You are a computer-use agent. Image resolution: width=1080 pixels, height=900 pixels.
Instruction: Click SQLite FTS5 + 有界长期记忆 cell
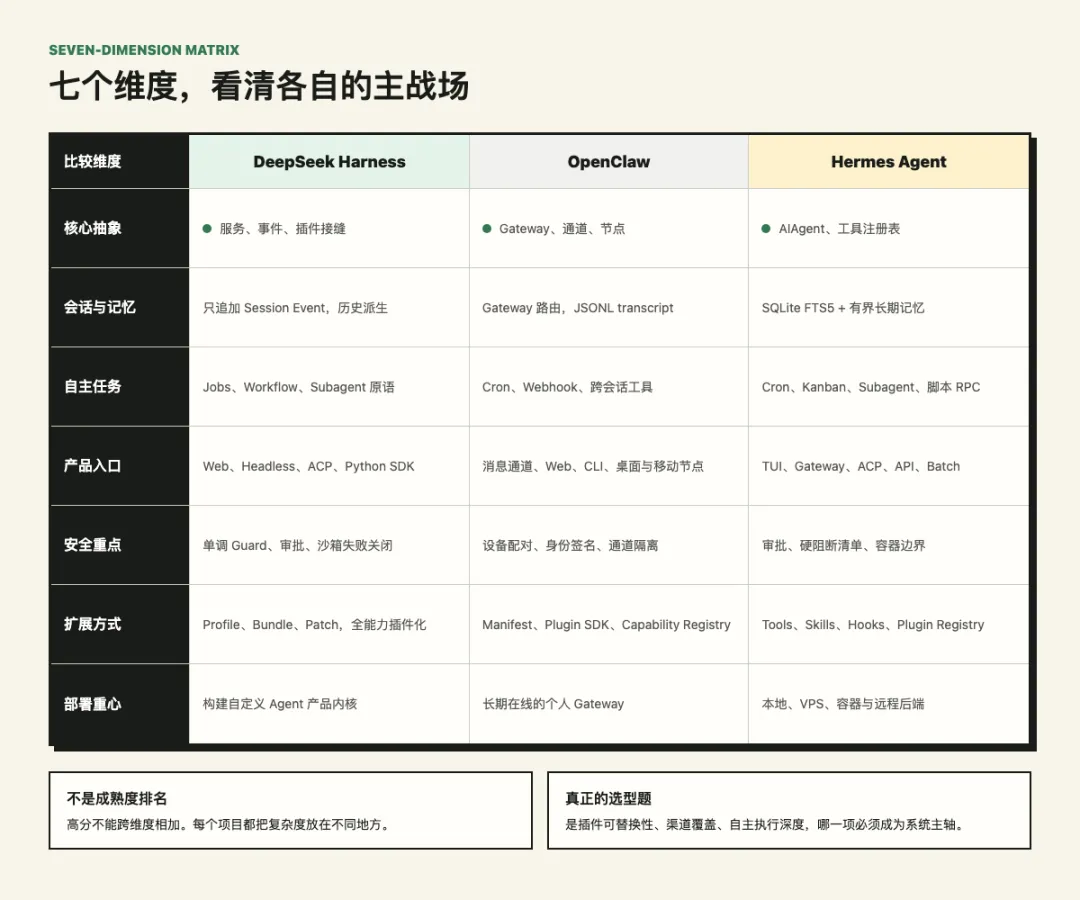[x=889, y=308]
